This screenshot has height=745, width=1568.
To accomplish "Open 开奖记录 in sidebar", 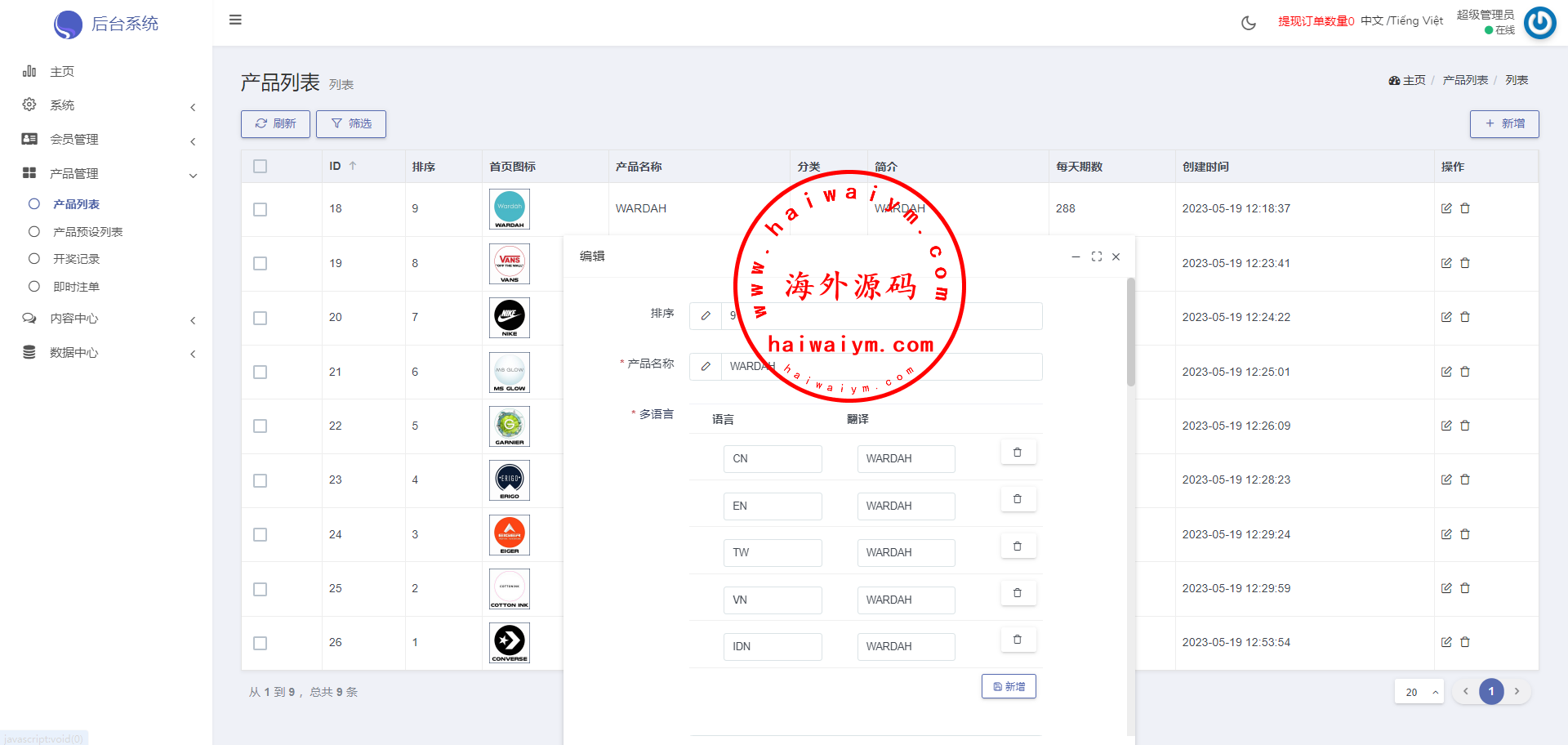I will [76, 259].
